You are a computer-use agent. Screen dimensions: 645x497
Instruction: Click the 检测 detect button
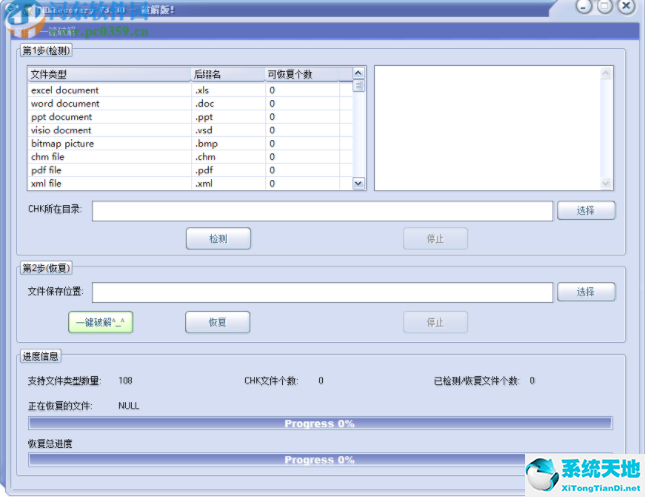click(218, 239)
